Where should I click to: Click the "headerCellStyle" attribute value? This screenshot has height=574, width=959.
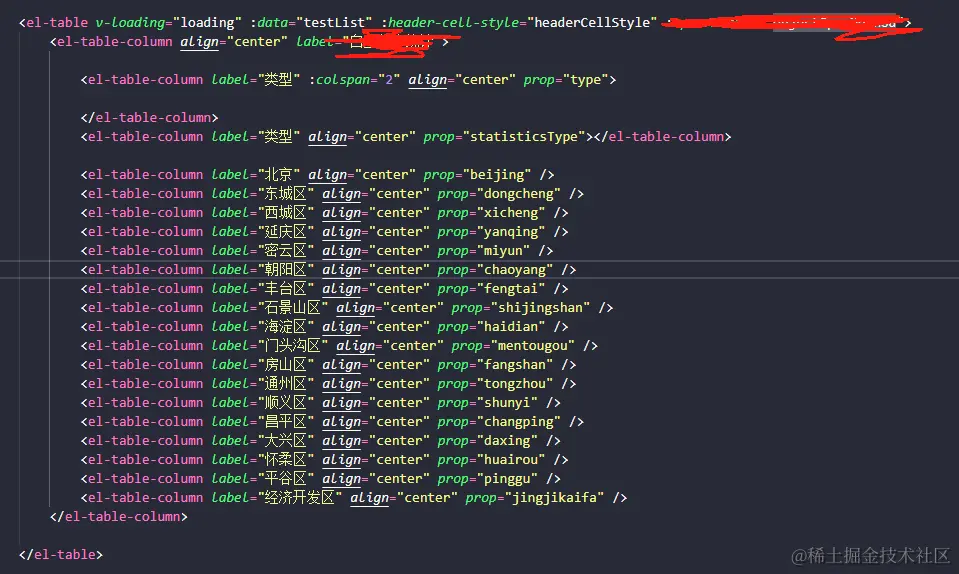click(591, 23)
